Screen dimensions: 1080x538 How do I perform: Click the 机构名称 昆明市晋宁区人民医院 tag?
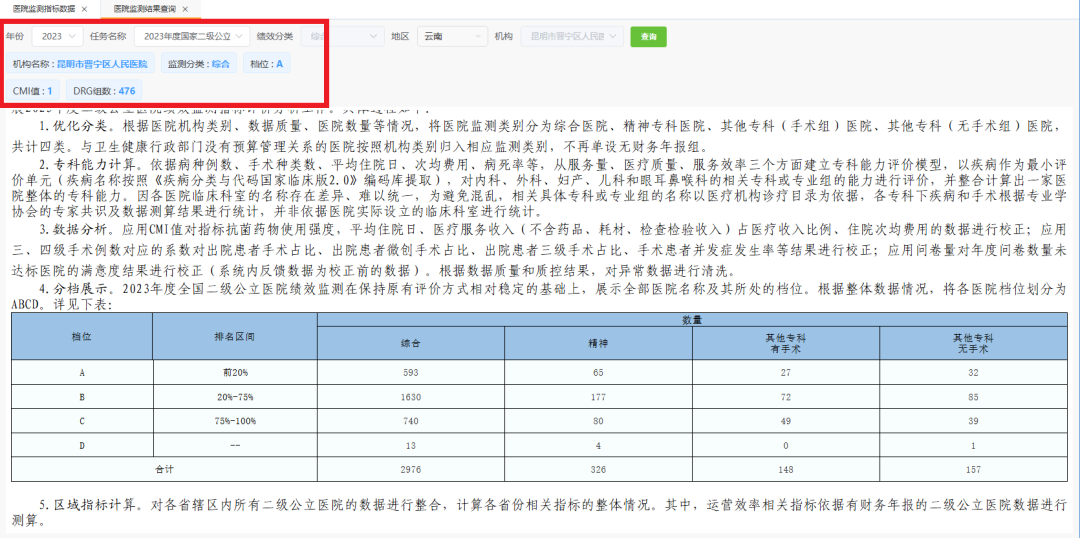(x=79, y=64)
